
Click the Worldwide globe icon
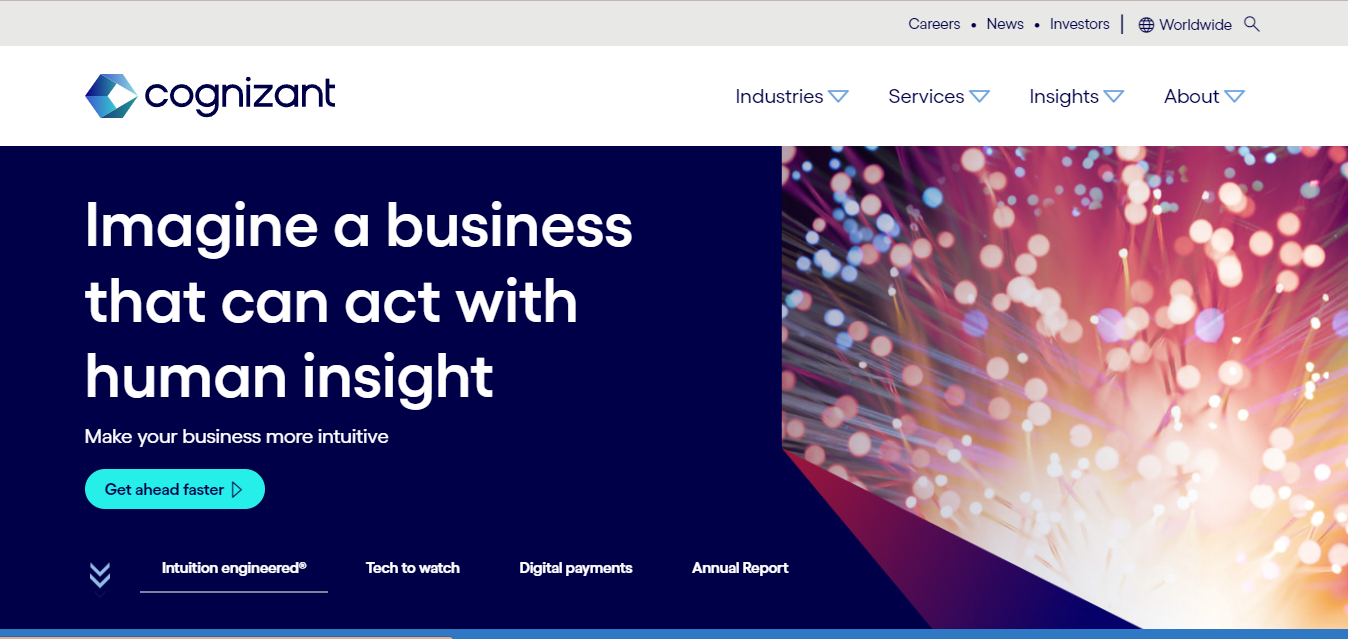coord(1146,25)
